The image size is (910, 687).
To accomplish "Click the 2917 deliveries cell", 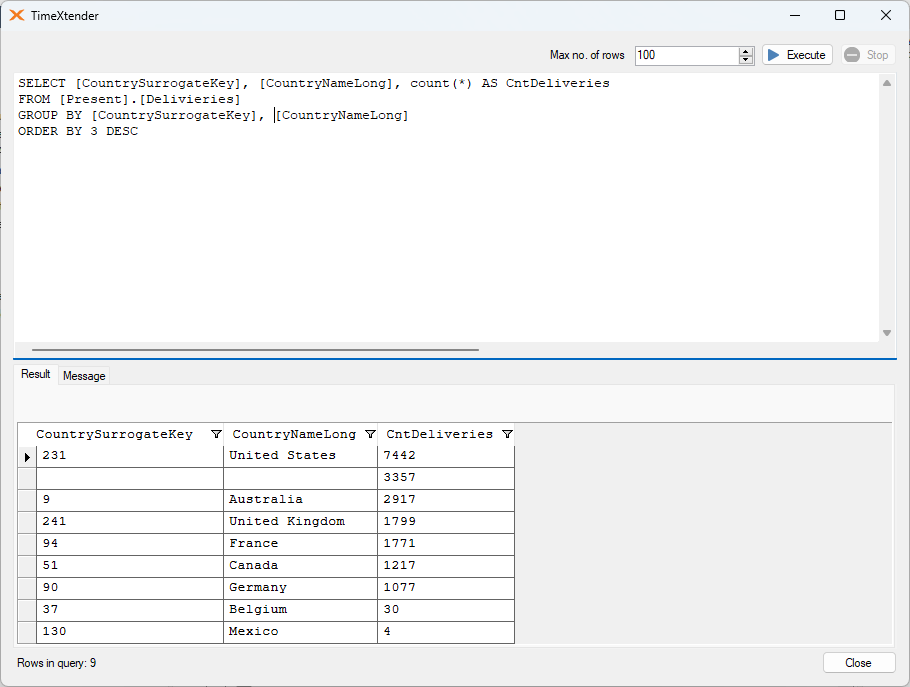I will click(x=446, y=500).
